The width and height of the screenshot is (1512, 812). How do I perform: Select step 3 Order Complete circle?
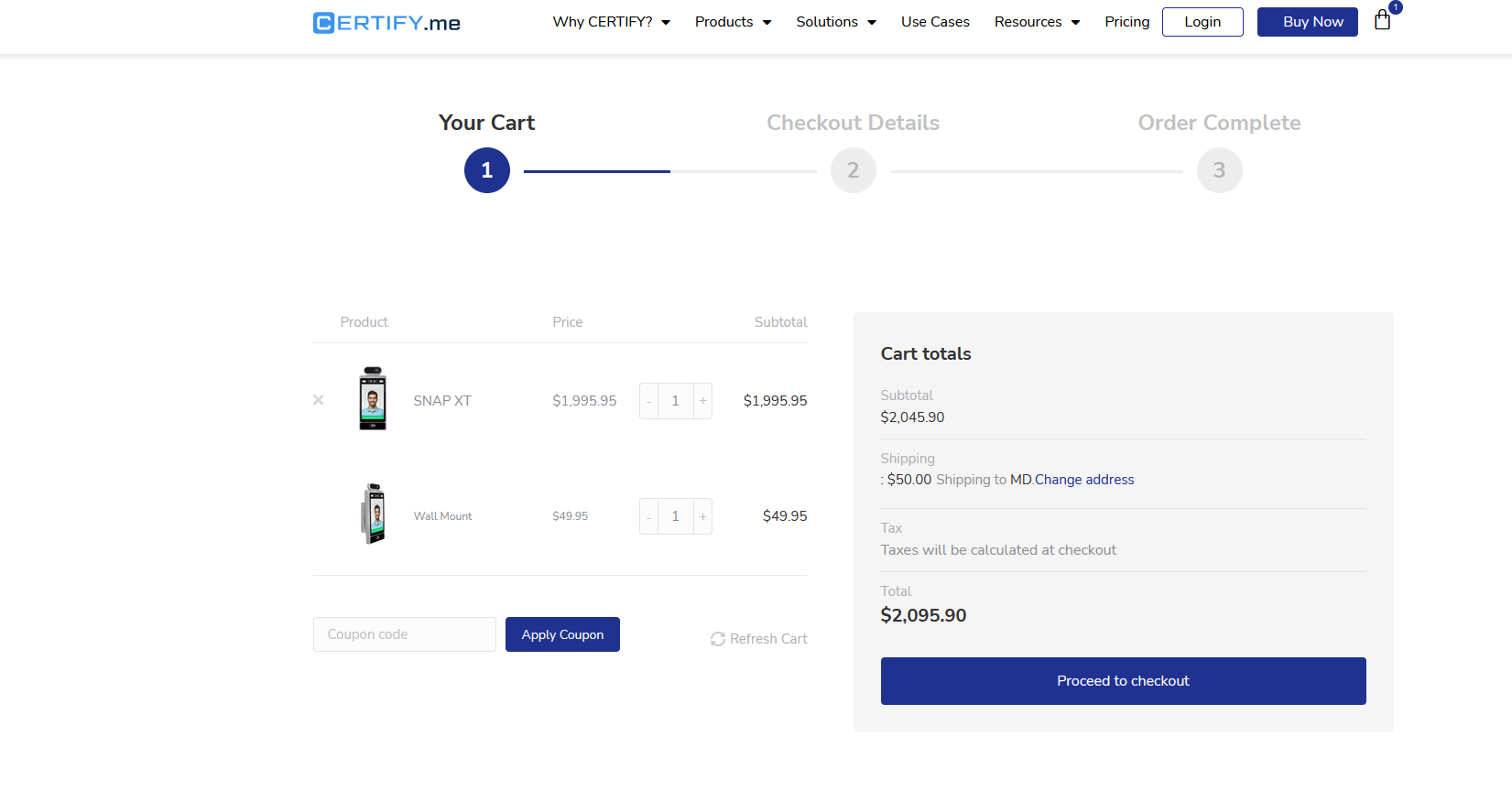pyautogui.click(x=1220, y=170)
